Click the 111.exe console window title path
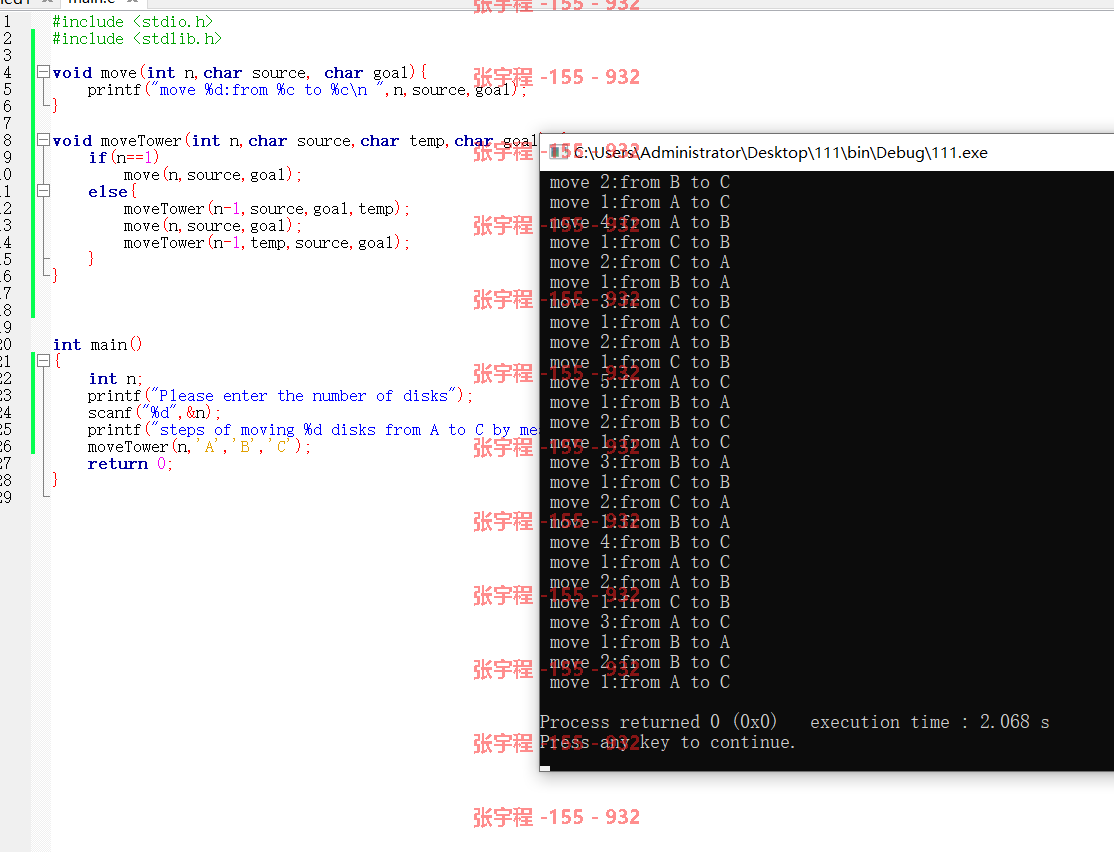This screenshot has width=1114, height=852. tap(781, 153)
